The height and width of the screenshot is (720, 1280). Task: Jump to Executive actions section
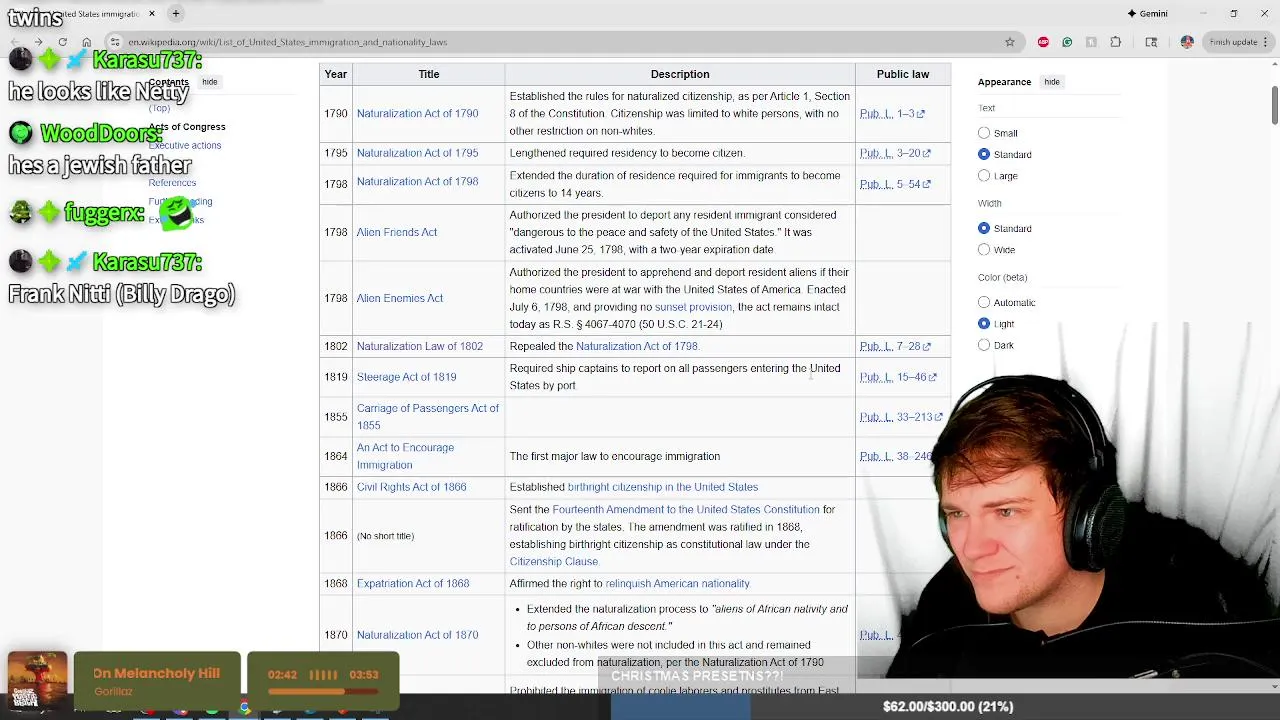click(185, 145)
